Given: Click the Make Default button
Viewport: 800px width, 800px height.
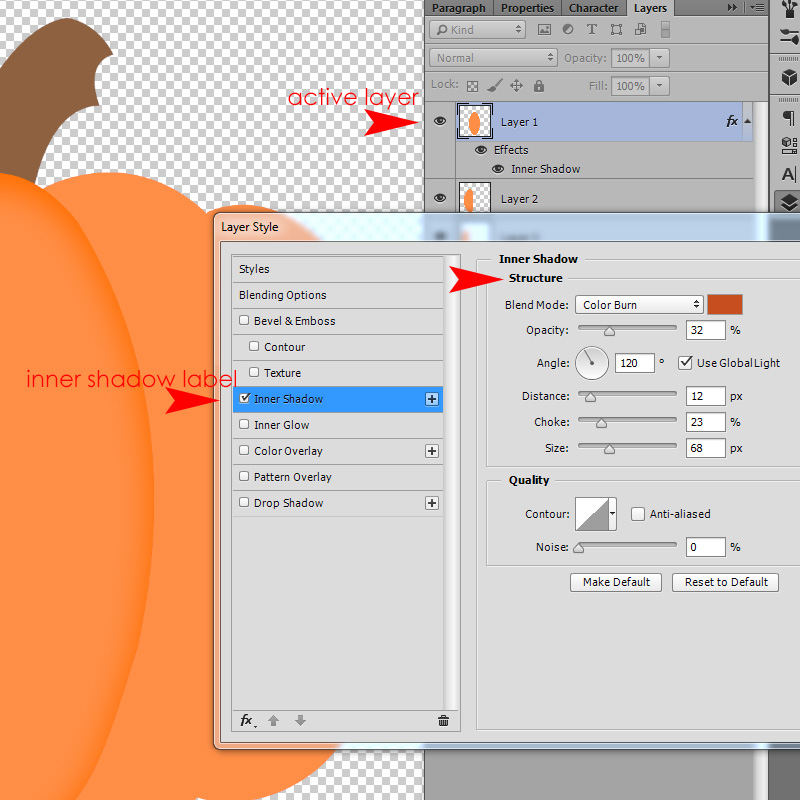Looking at the screenshot, I should pyautogui.click(x=616, y=582).
